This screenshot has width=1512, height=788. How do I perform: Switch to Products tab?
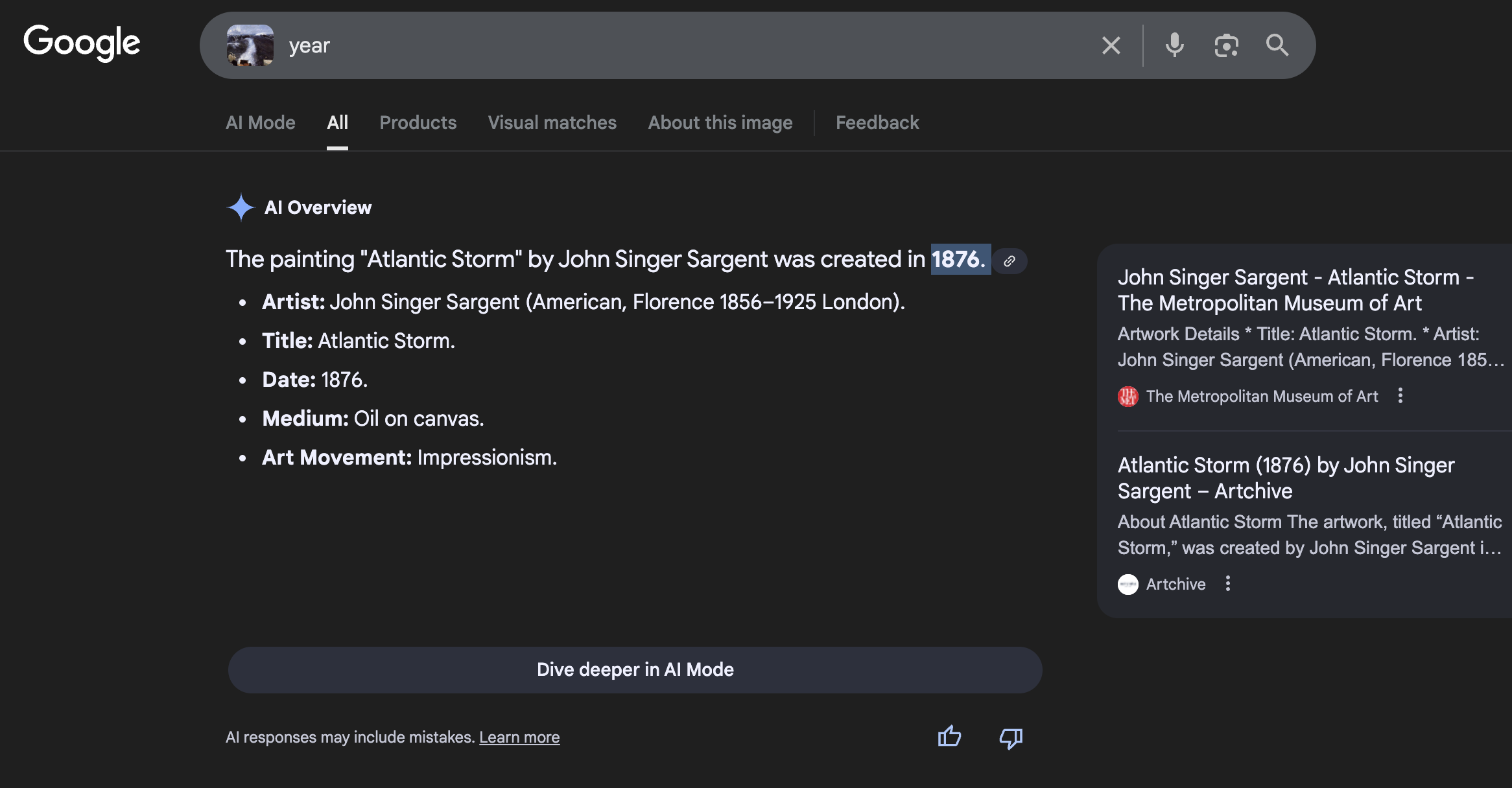coord(418,122)
